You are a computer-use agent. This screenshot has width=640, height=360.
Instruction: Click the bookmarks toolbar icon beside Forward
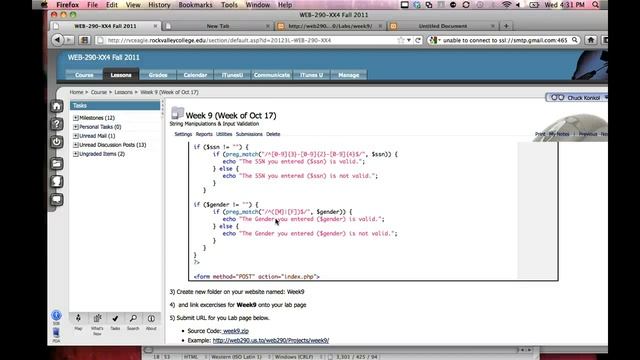click(x=84, y=40)
